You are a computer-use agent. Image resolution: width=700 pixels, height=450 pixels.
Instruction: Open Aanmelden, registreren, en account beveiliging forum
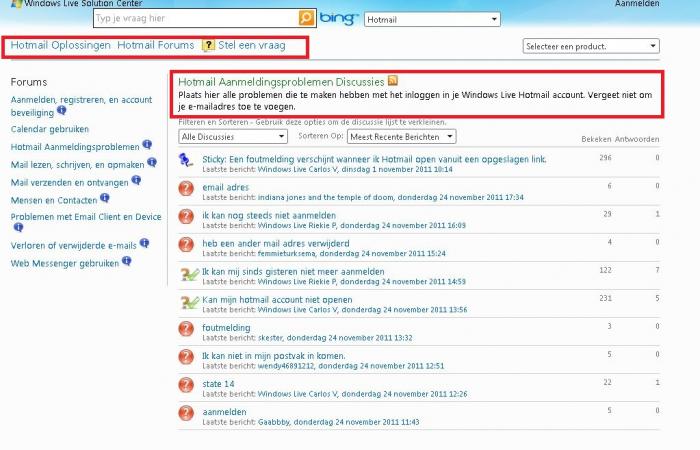pyautogui.click(x=81, y=106)
